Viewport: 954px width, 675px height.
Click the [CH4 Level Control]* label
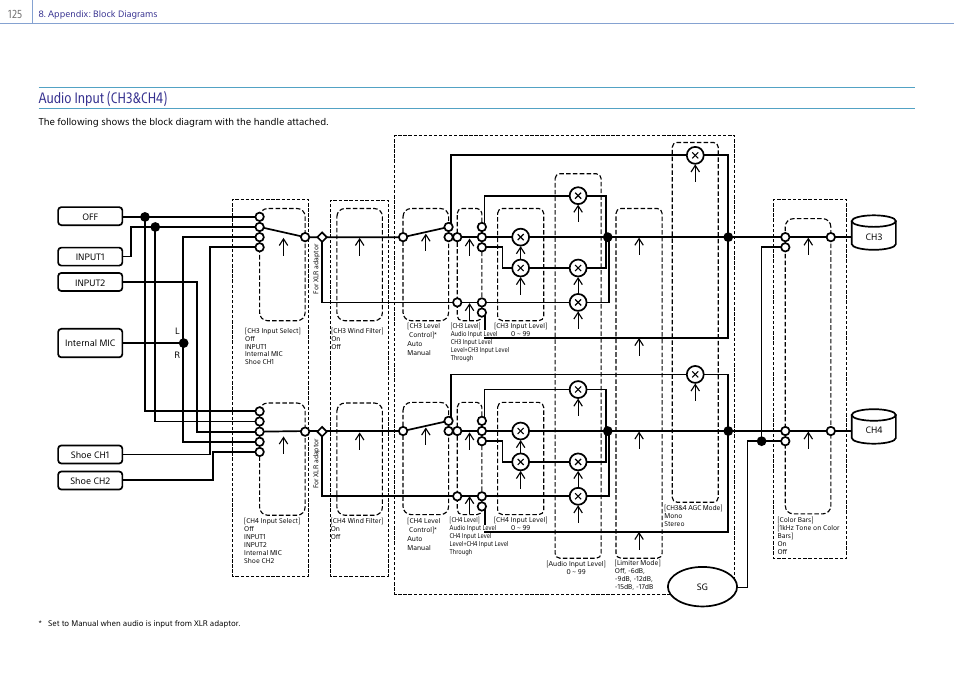[423, 525]
